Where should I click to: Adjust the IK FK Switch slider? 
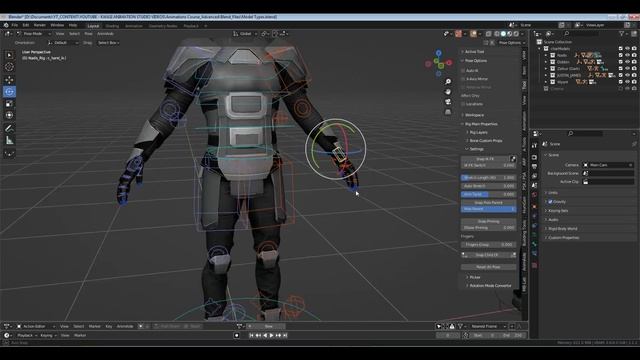488,165
